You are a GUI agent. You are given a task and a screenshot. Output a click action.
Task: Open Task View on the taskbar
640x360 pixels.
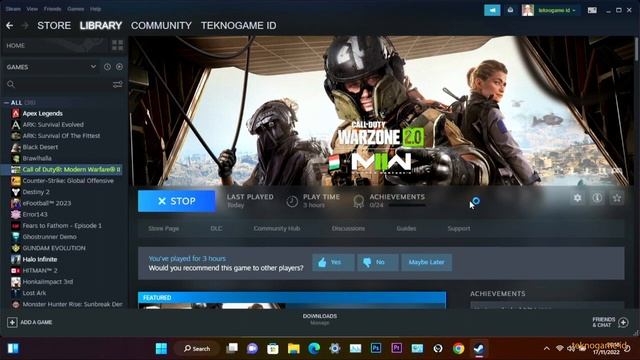click(x=232, y=349)
